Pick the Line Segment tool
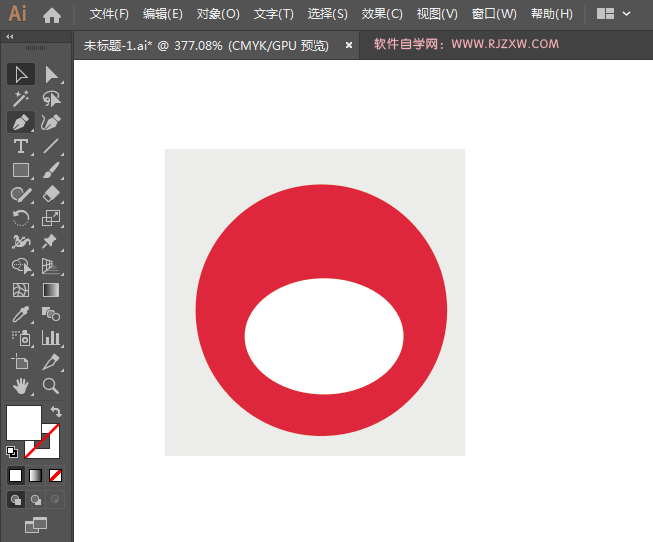The image size is (653, 542). [x=51, y=146]
